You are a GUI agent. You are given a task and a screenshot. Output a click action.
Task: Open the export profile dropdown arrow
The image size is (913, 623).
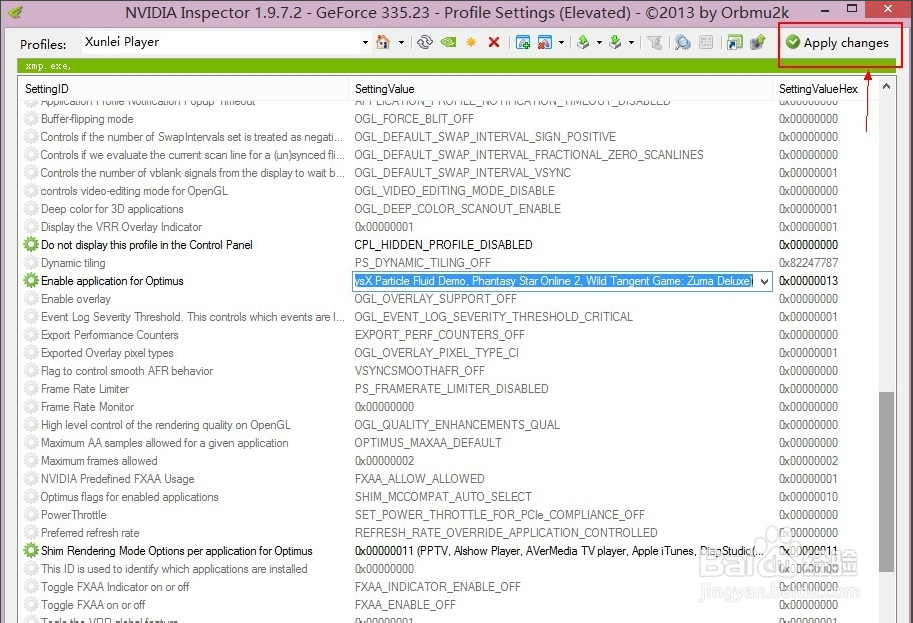599,43
